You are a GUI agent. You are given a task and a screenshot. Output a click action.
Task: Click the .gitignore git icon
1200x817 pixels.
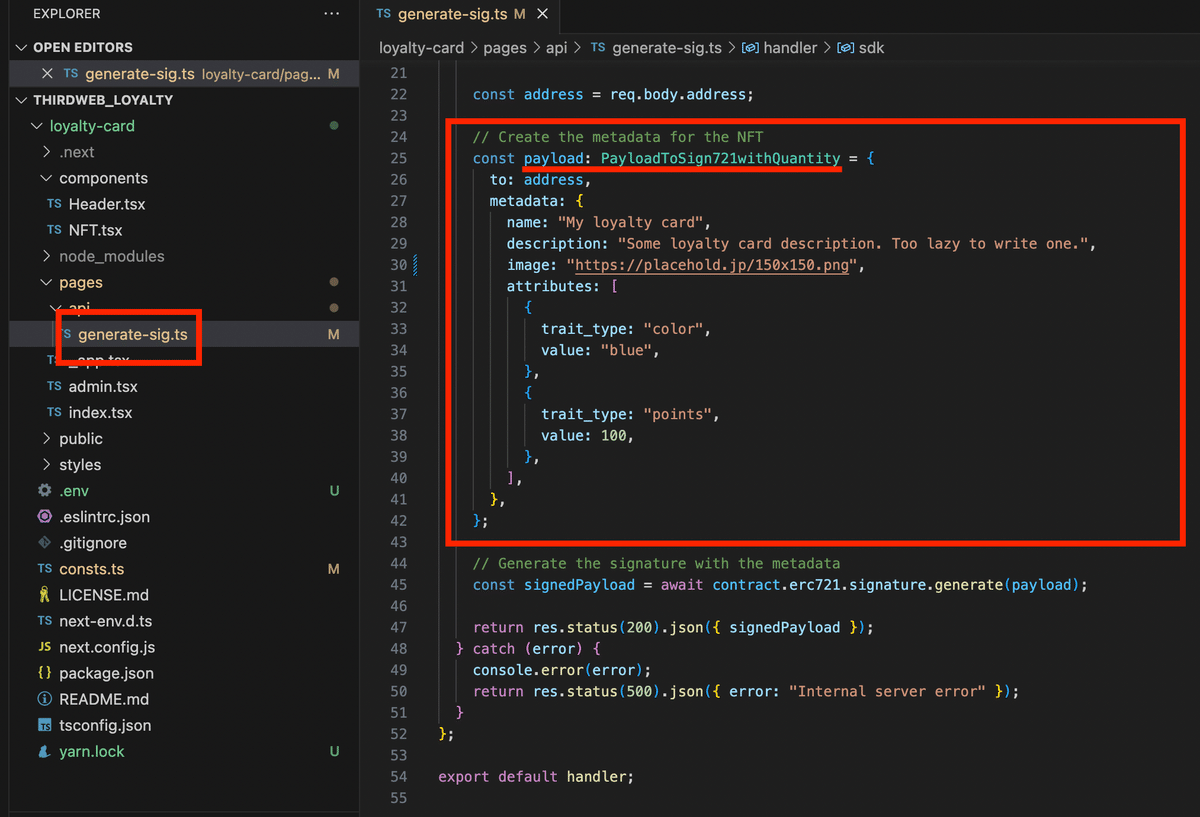[44, 542]
